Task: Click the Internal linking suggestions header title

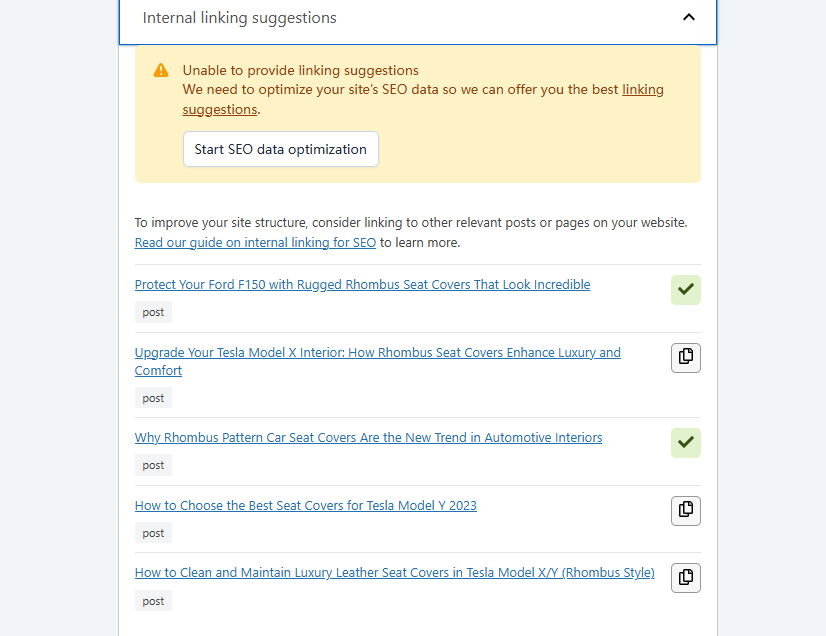Action: (x=239, y=17)
